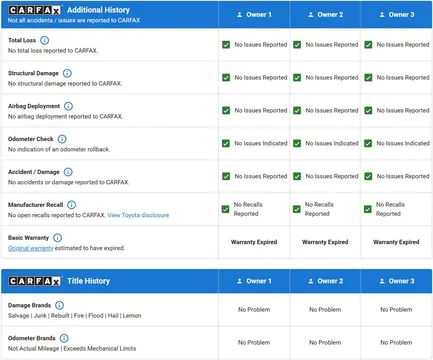The image size is (433, 360).
Task: Click Owner 1 Total Loss green checkbox
Action: coord(226,45)
